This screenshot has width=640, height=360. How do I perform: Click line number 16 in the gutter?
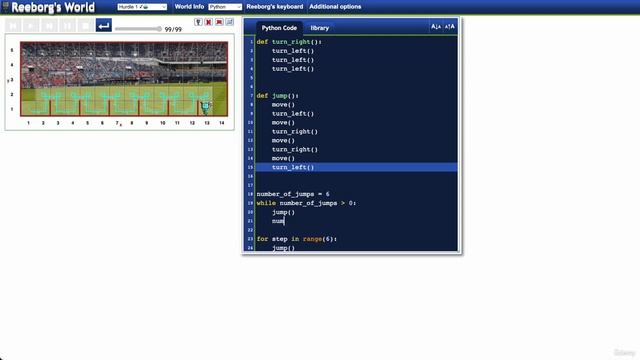click(250, 176)
